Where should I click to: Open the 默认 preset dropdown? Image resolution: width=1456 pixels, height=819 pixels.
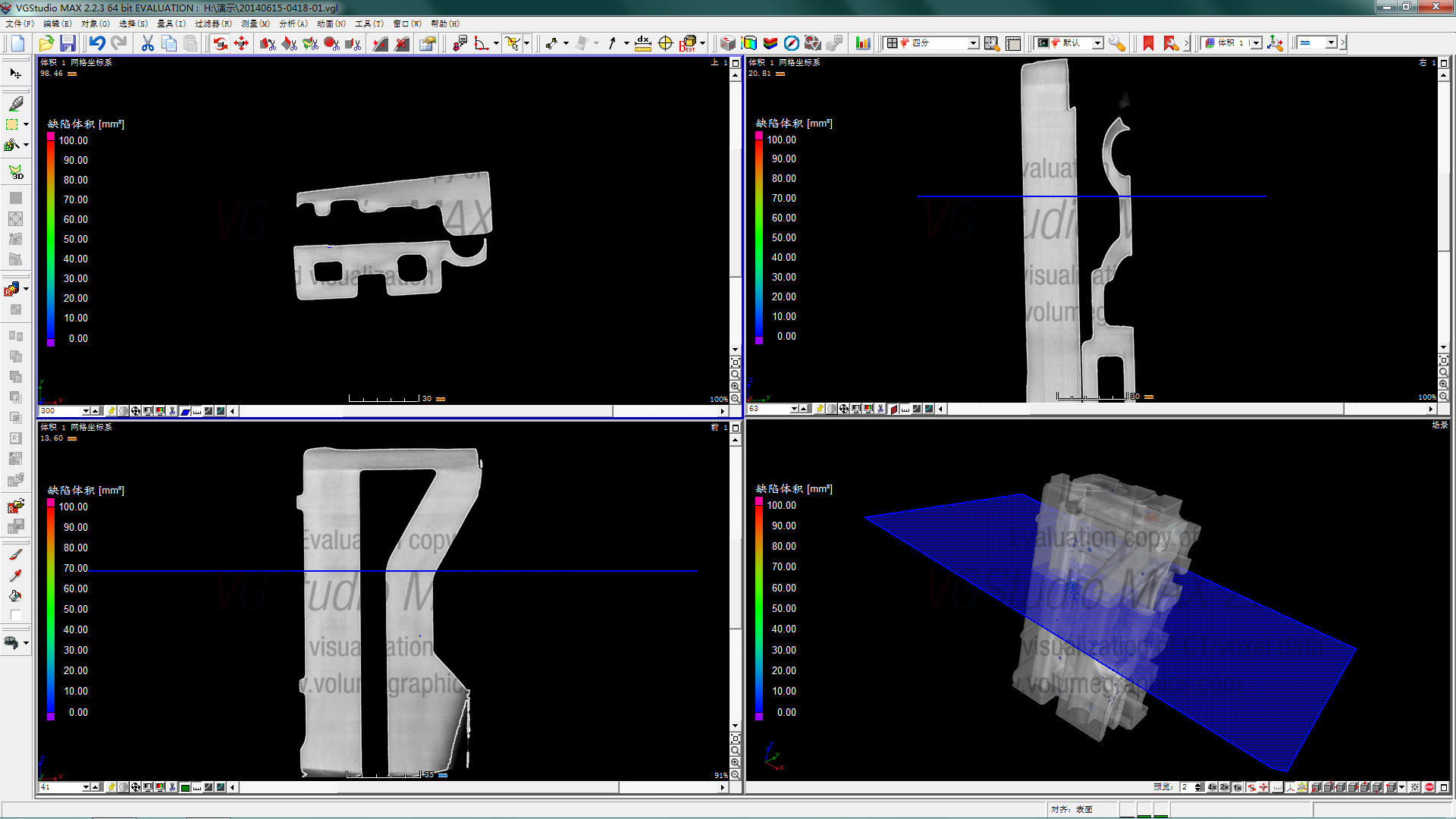1097,43
